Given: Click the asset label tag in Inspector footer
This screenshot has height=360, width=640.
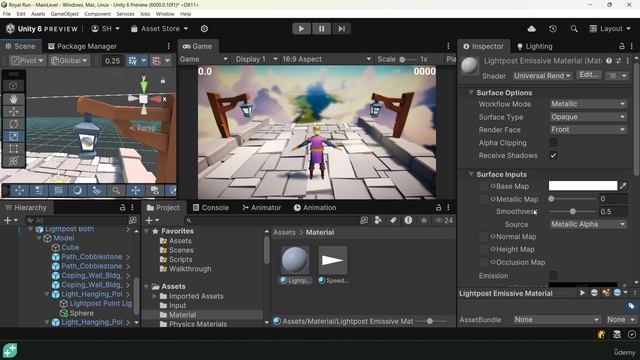Looking at the screenshot, I should (631, 306).
